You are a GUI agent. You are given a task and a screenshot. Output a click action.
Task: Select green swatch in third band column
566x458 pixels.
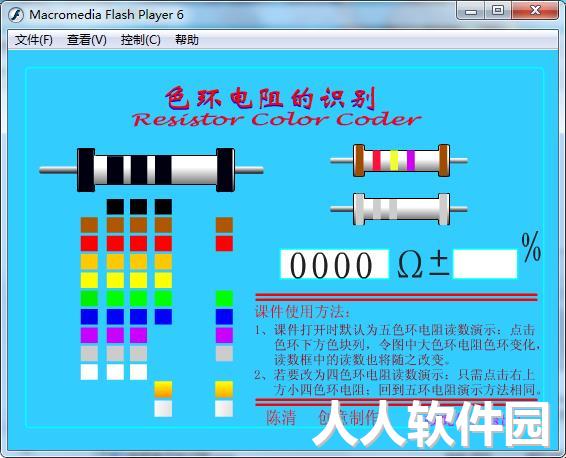139,298
